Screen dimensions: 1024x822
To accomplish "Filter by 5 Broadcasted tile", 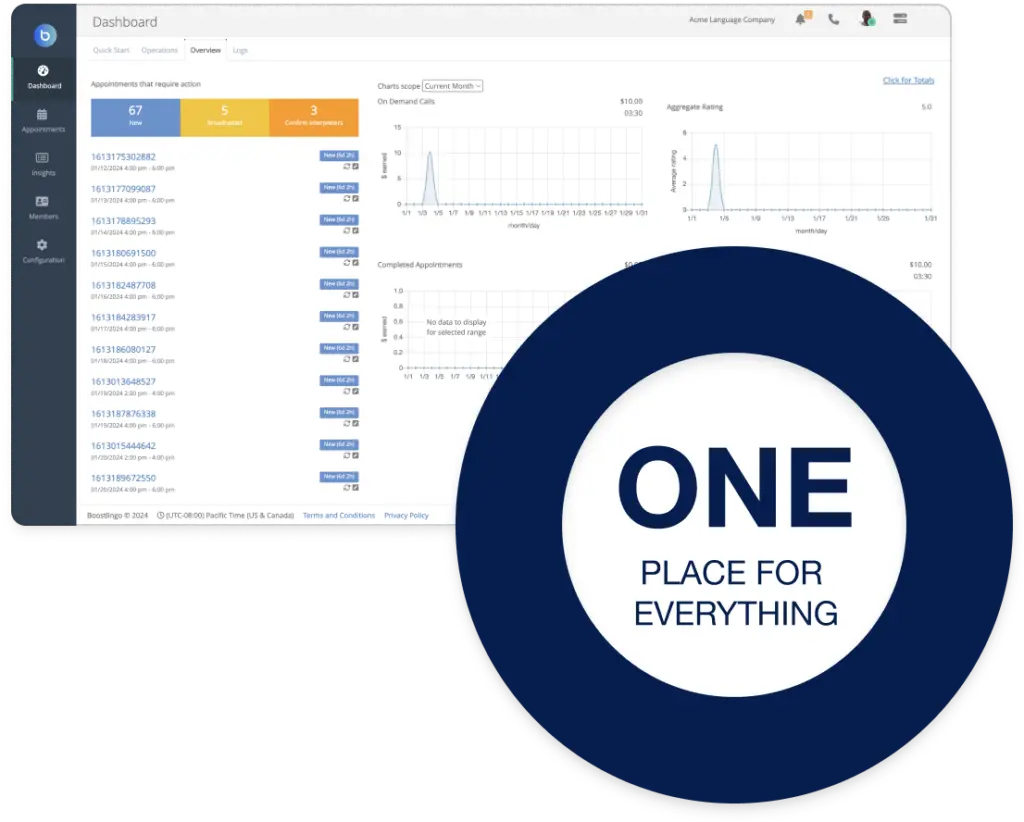I will click(x=225, y=118).
